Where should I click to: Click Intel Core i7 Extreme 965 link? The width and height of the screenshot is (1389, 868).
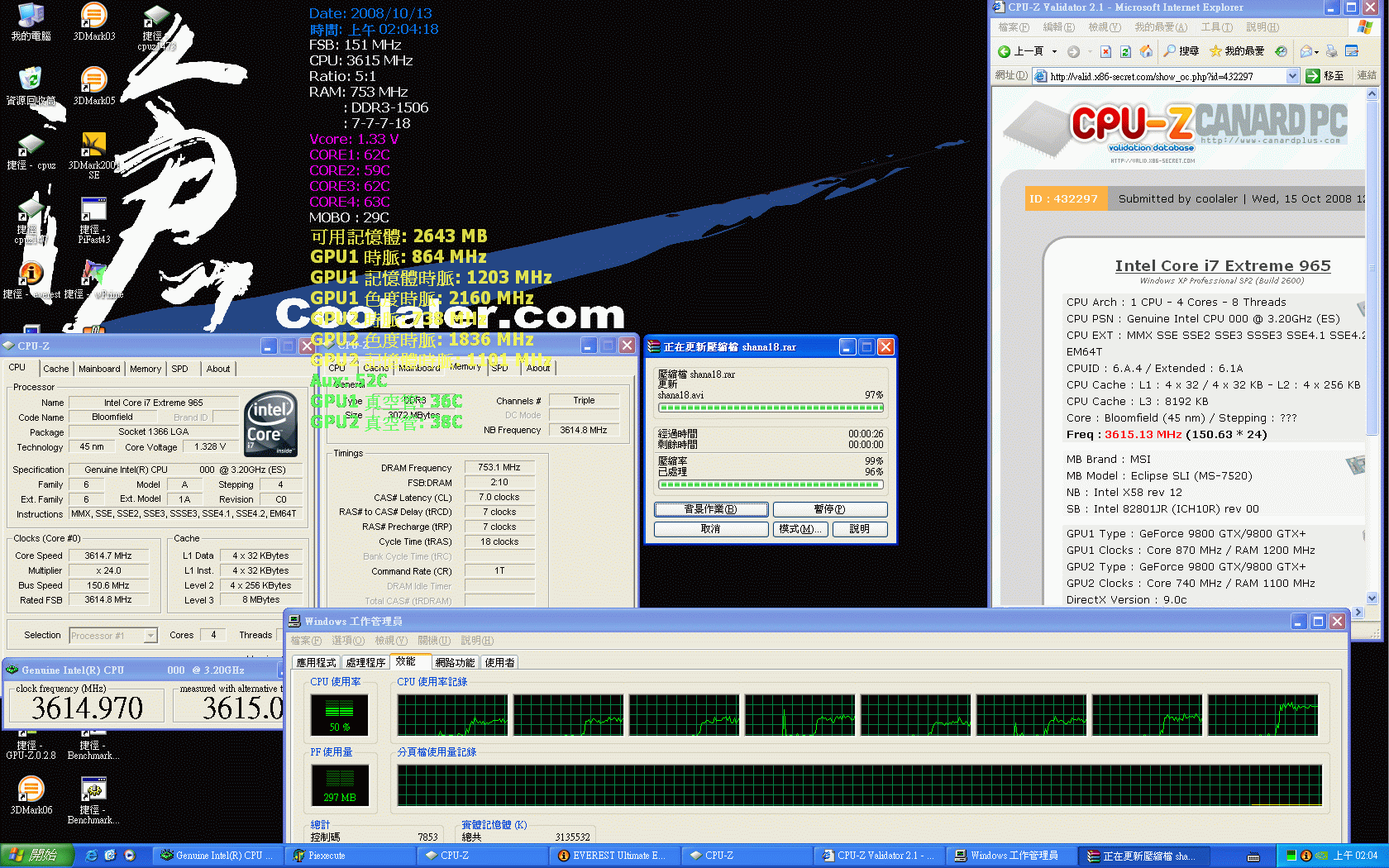tap(1222, 265)
